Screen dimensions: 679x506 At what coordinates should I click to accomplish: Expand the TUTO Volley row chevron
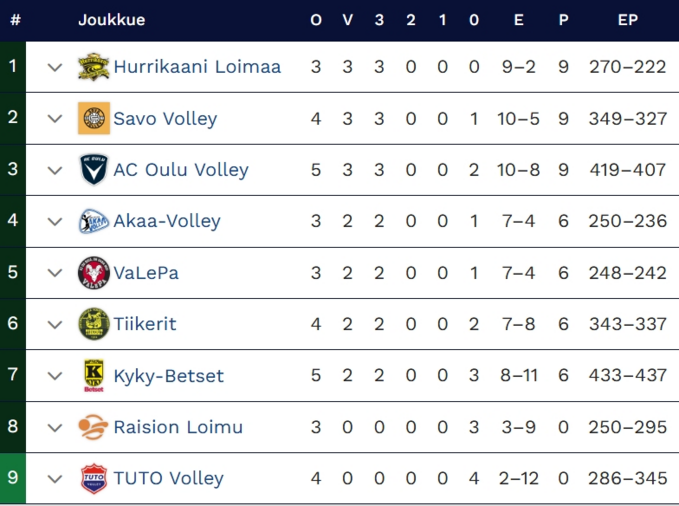tap(55, 479)
